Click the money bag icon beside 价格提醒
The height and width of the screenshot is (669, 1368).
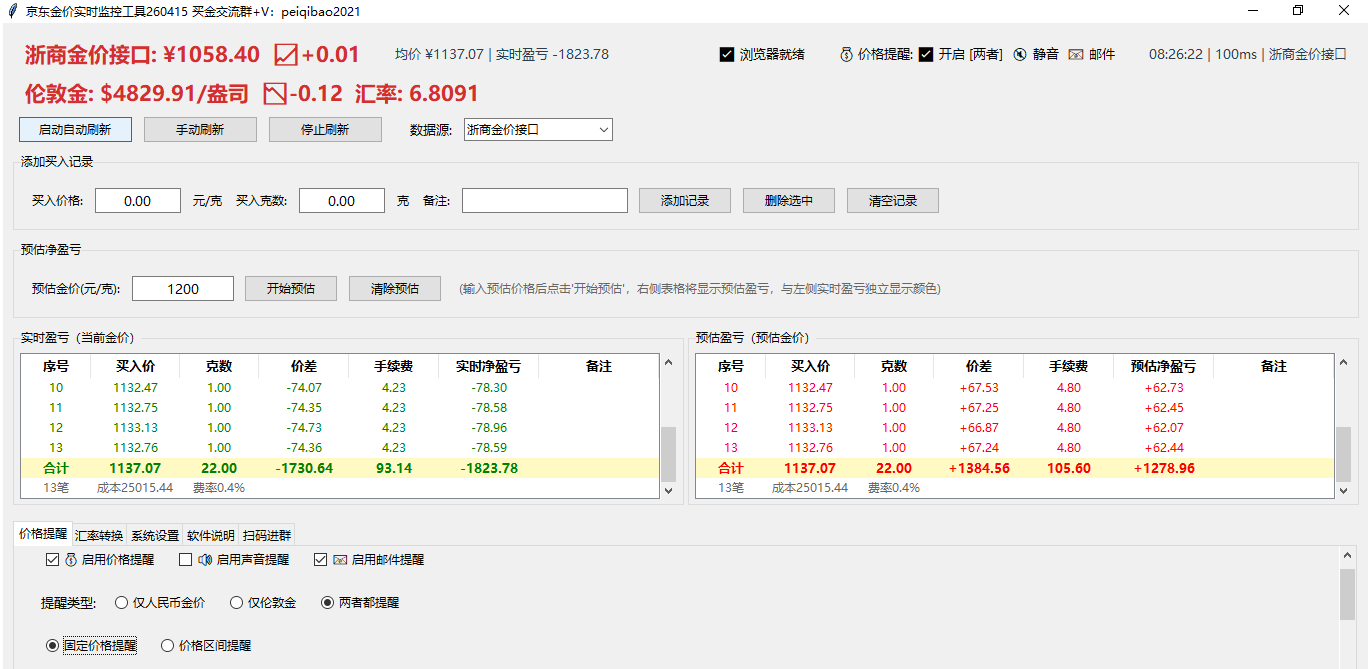click(846, 55)
